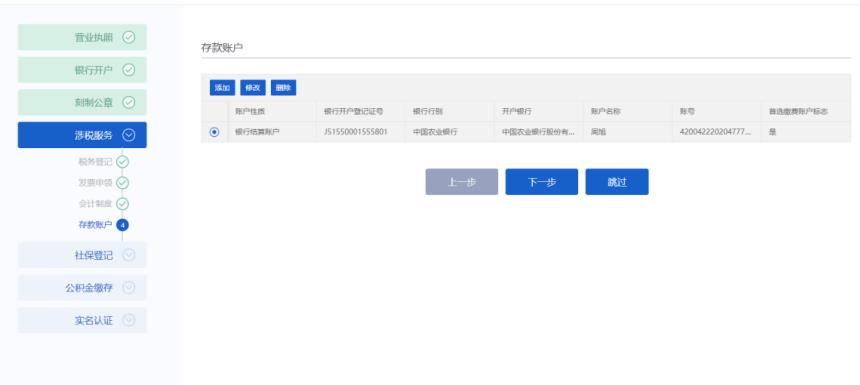Click the checkmark icon beside 会计制度
The height and width of the screenshot is (385, 860).
click(x=122, y=204)
